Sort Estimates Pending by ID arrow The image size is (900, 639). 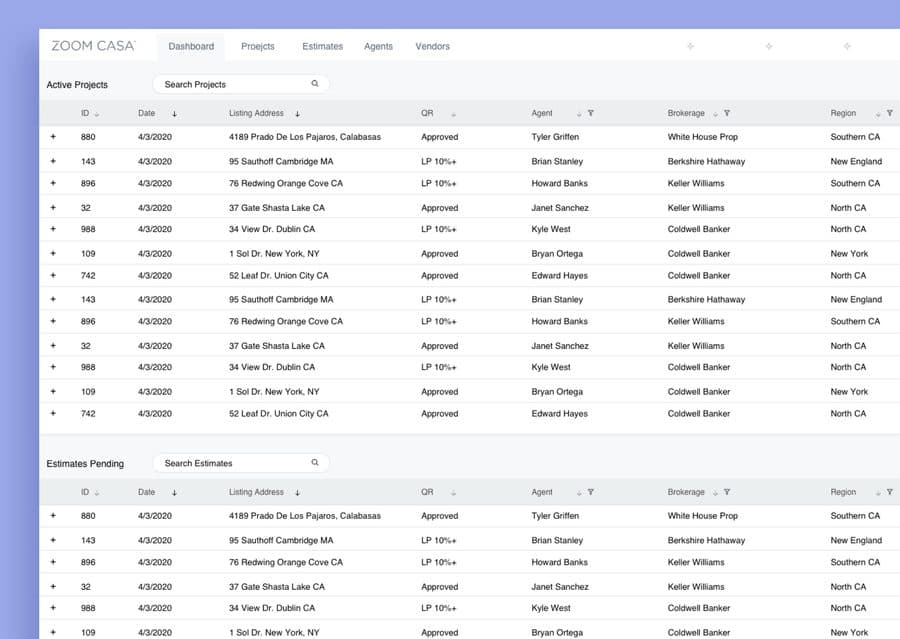tap(96, 493)
